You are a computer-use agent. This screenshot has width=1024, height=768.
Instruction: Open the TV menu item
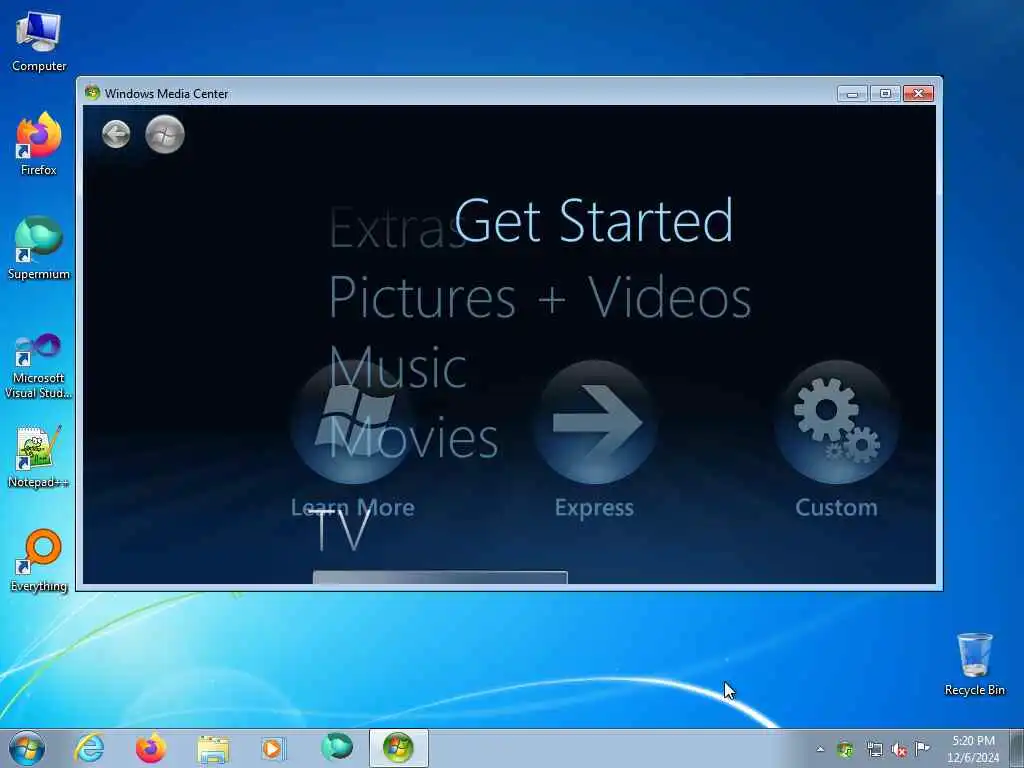342,530
